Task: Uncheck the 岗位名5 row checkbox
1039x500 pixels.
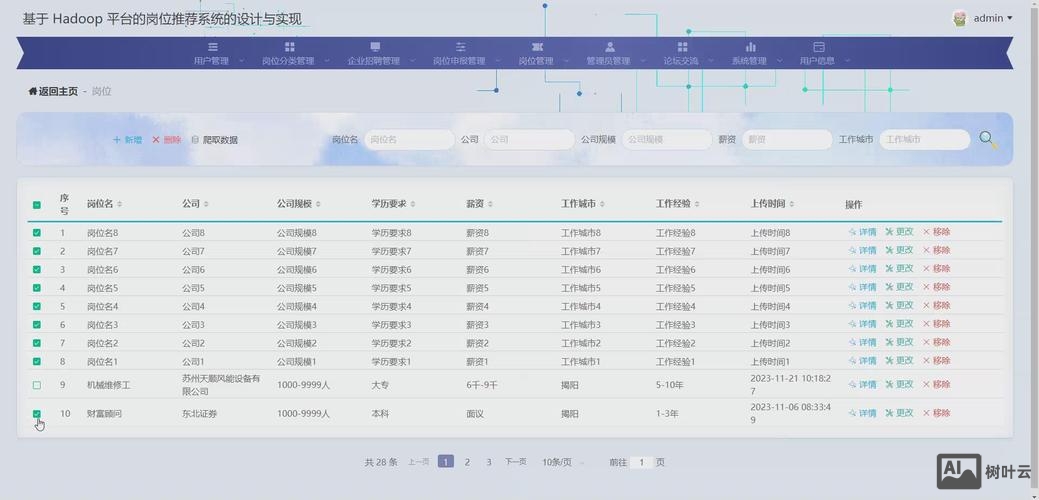Action: [x=37, y=287]
